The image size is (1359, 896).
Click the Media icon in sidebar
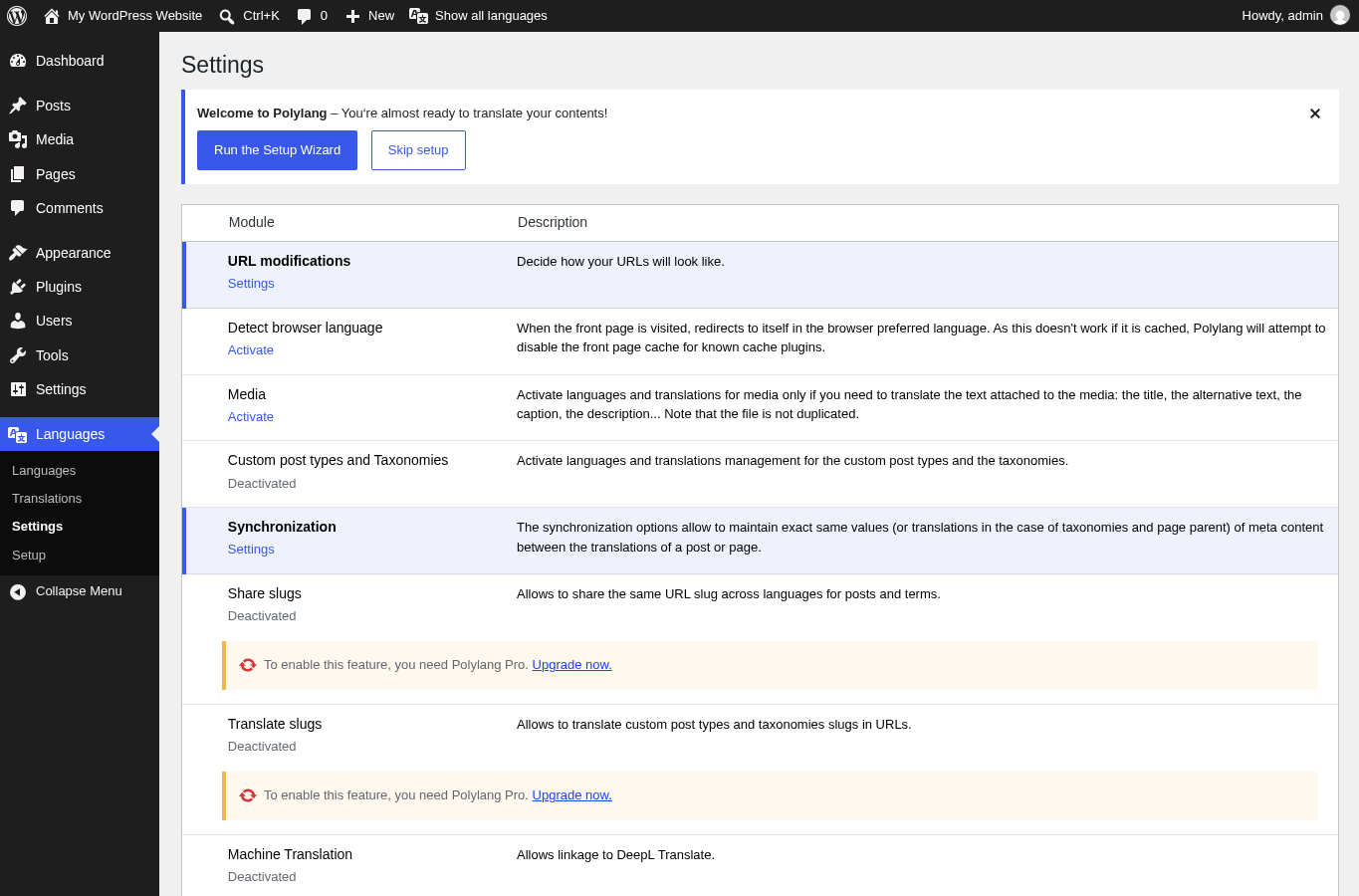pyautogui.click(x=18, y=139)
